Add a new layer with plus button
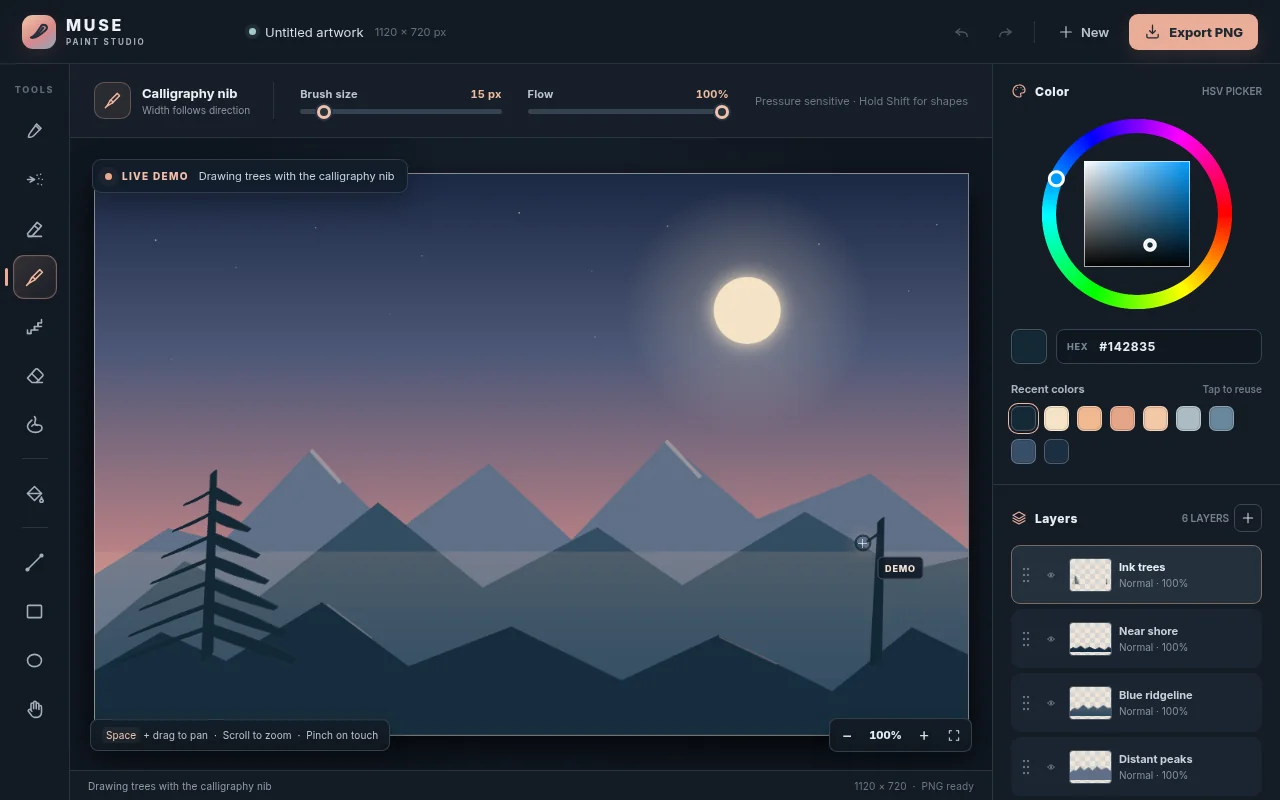Screen dimensions: 1280x800 1248,518
